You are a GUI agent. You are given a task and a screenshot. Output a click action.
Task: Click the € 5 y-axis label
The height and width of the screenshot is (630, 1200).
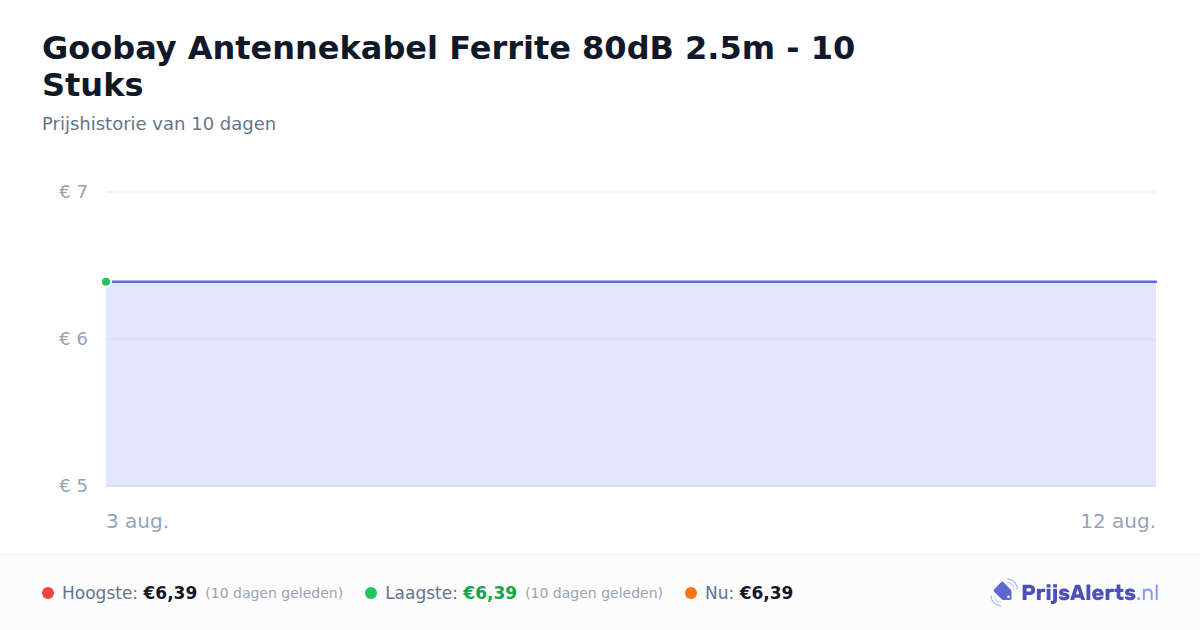pyautogui.click(x=73, y=486)
